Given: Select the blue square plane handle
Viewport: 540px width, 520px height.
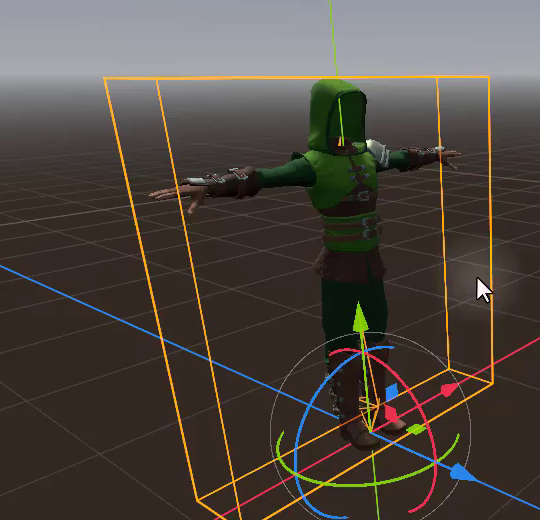Looking at the screenshot, I should coord(392,392).
